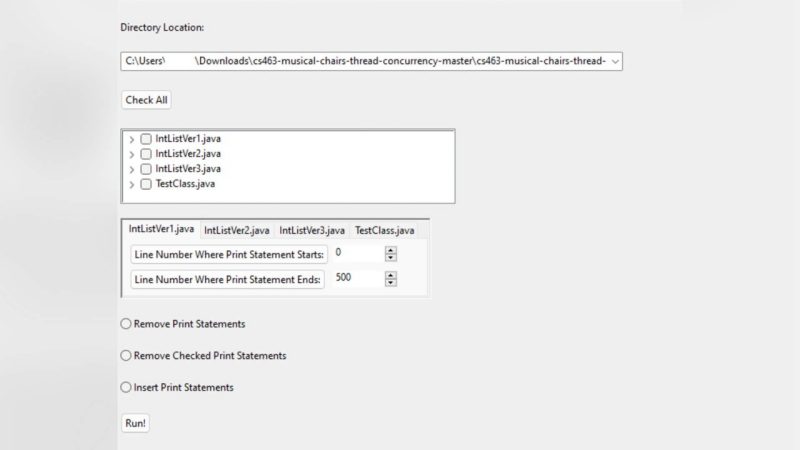Switch to the IntListVer2.java tab

click(x=236, y=231)
